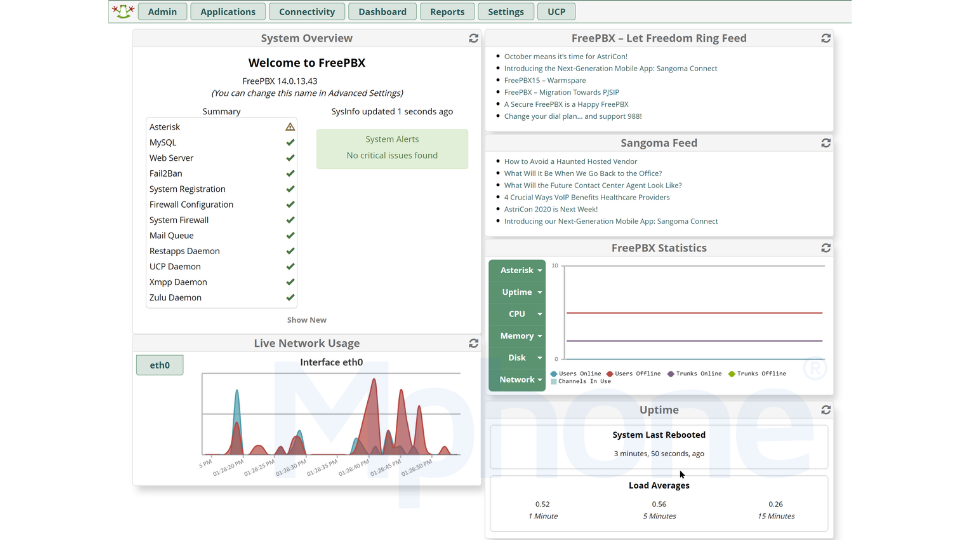Viewport: 960px width, 540px height.
Task: Open 'How to Avoid a Haunted Hosted Vendor'
Action: [571, 162]
